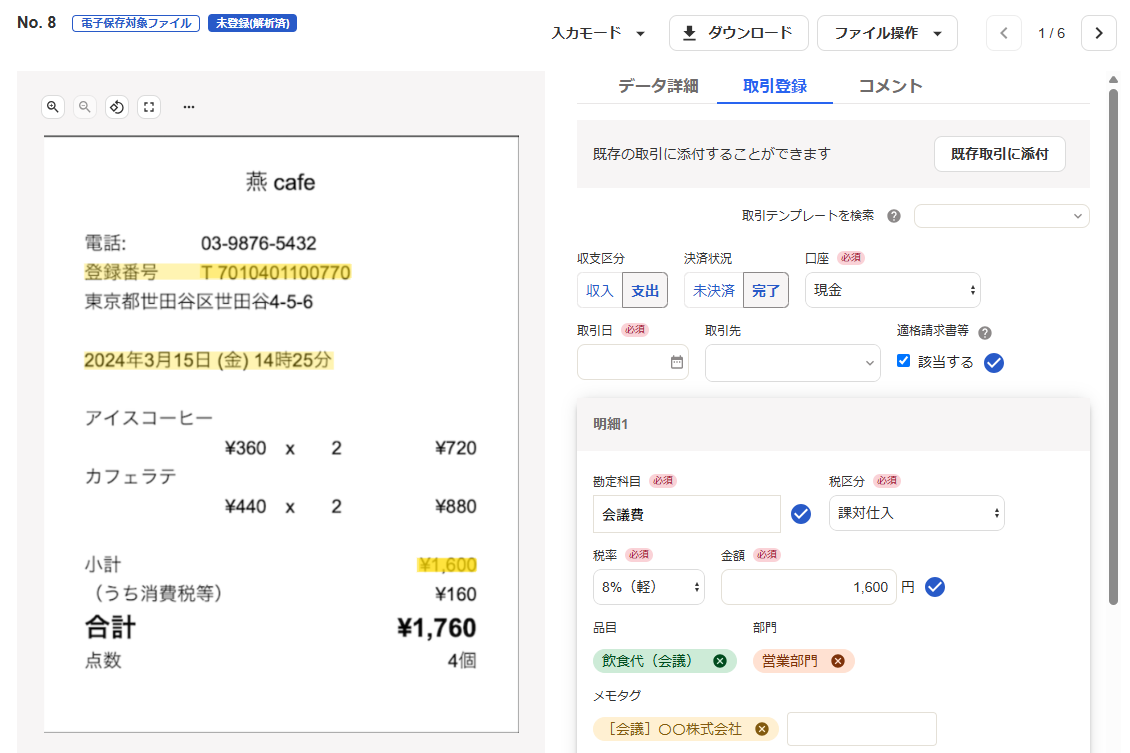This screenshot has width=1130, height=753.
Task: Click help icon beside 取引テンプレートを検索
Action: [894, 216]
